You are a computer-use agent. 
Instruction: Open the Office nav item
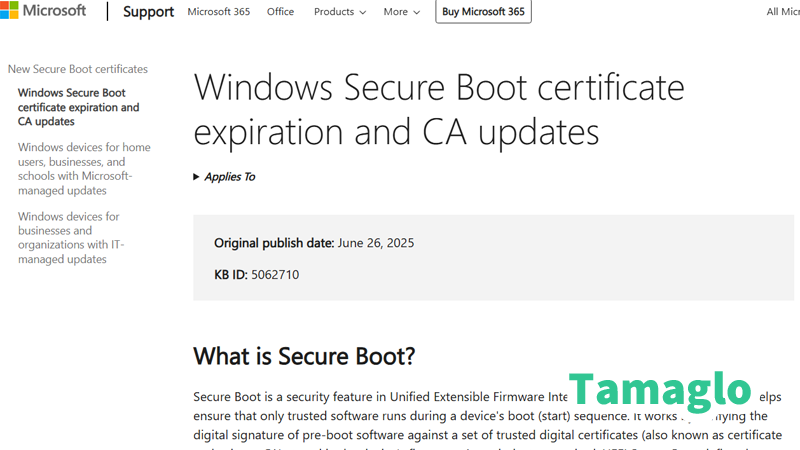click(x=280, y=12)
